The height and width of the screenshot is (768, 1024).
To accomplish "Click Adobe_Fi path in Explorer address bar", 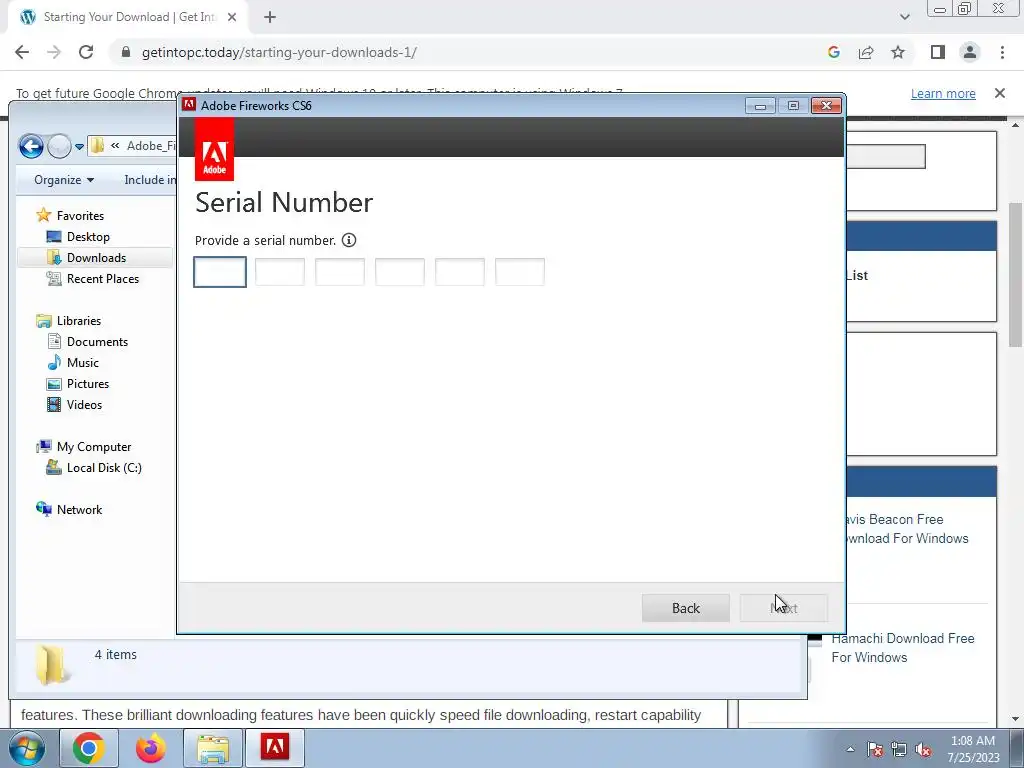I will point(151,146).
